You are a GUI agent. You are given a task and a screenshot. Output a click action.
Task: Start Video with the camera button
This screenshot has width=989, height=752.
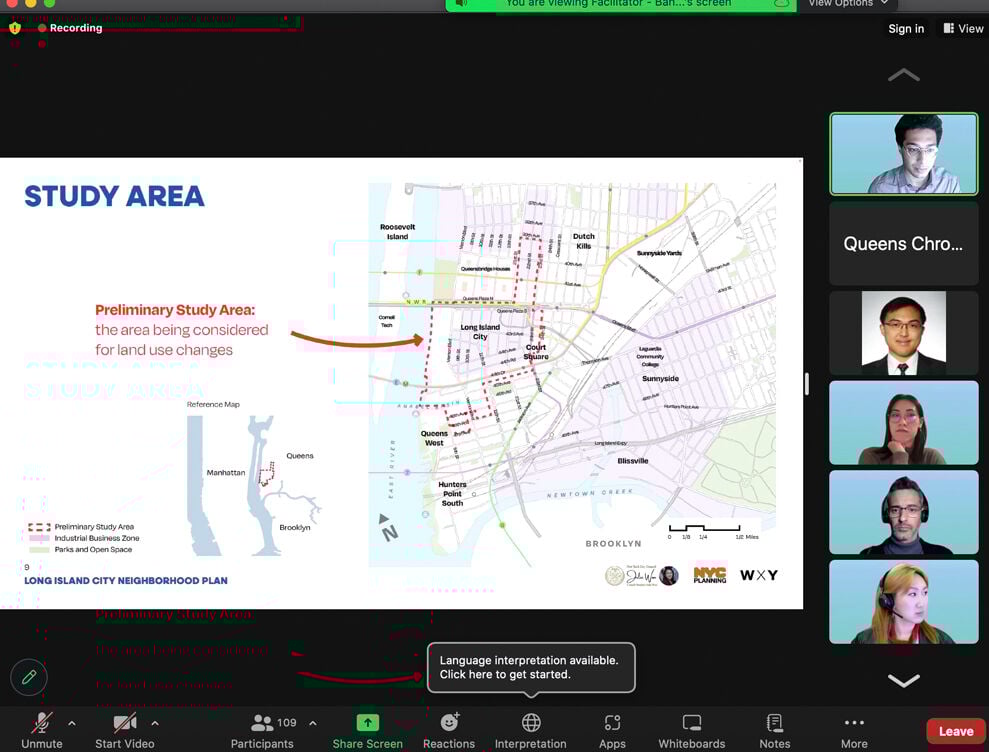pyautogui.click(x=125, y=723)
